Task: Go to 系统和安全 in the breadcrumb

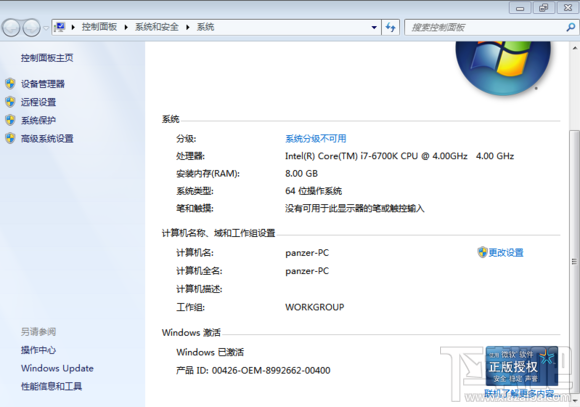Action: pos(156,27)
